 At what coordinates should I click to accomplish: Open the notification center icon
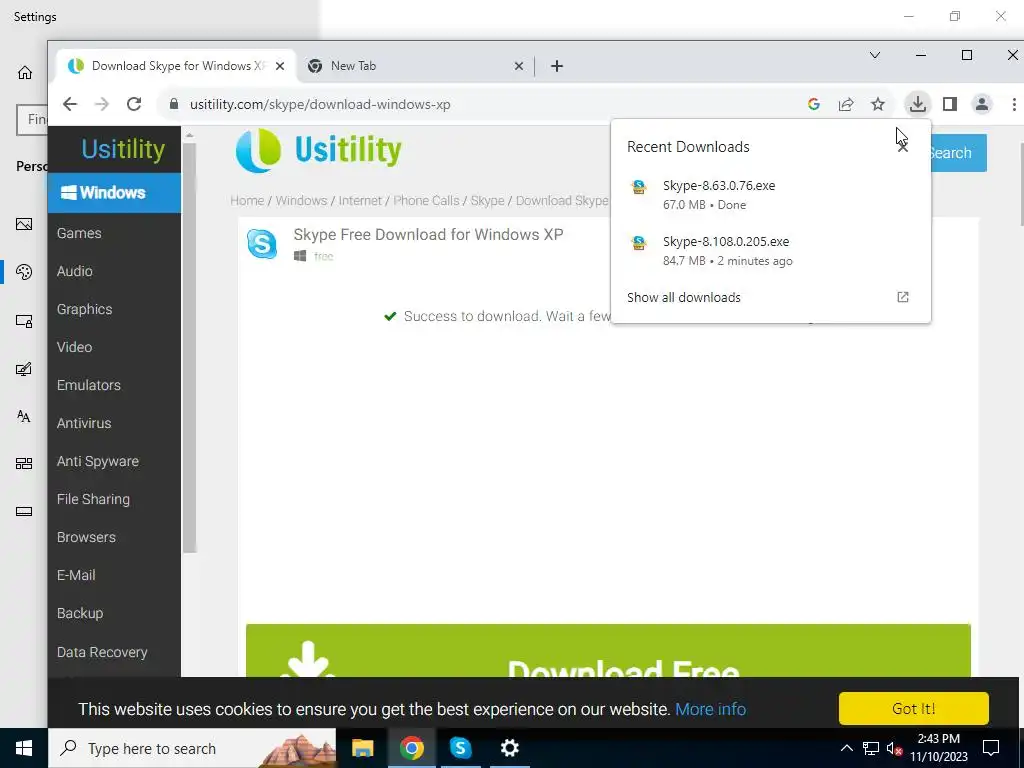[991, 748]
